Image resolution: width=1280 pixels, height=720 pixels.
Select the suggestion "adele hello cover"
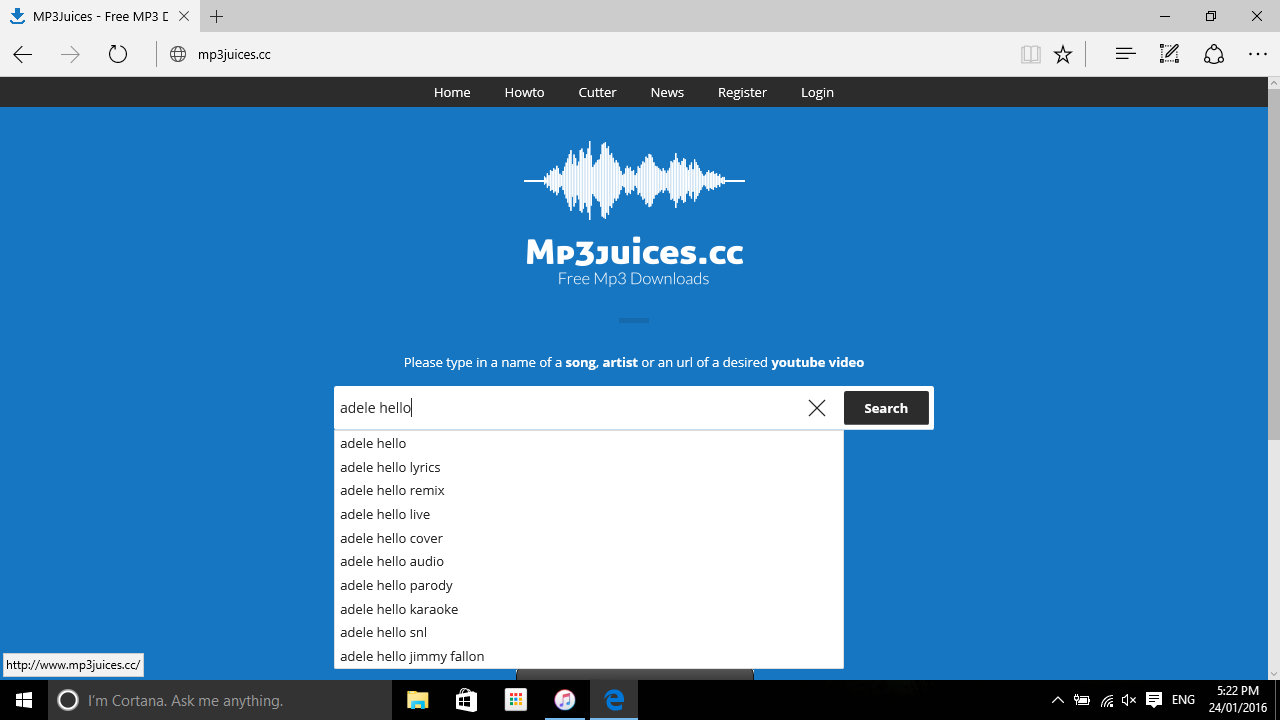[589, 538]
